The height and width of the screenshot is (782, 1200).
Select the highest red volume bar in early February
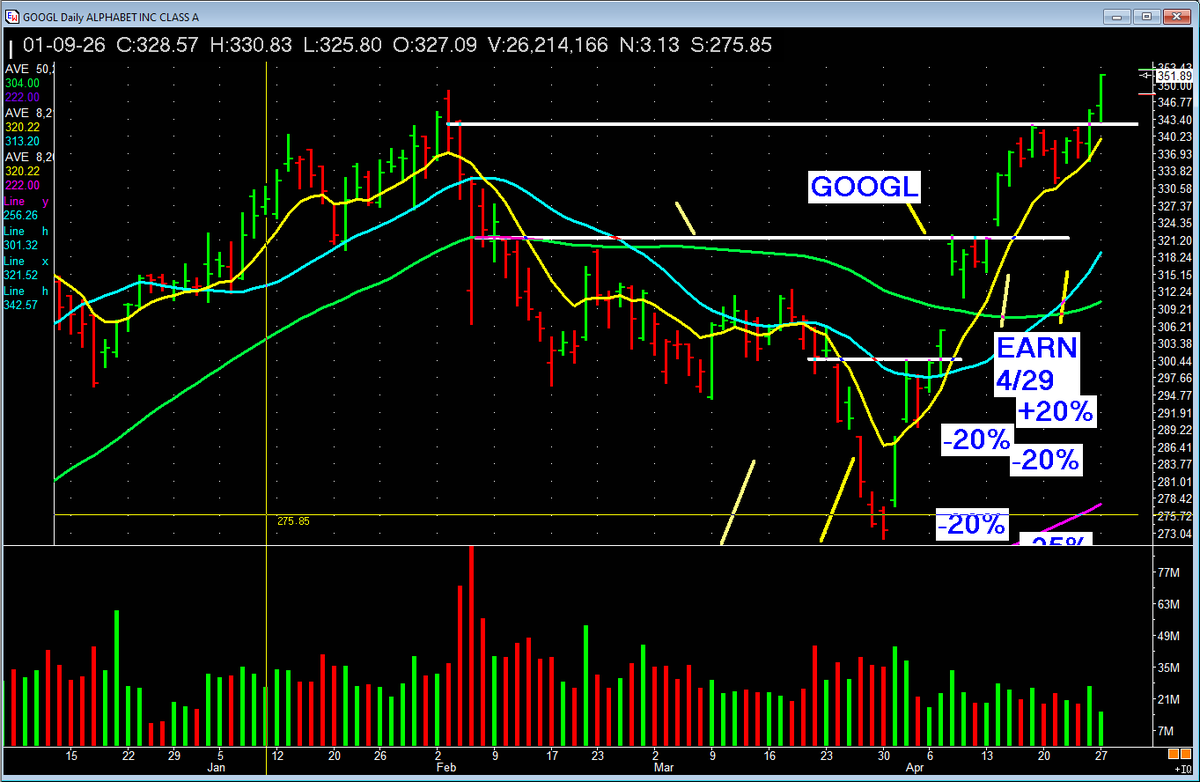471,647
